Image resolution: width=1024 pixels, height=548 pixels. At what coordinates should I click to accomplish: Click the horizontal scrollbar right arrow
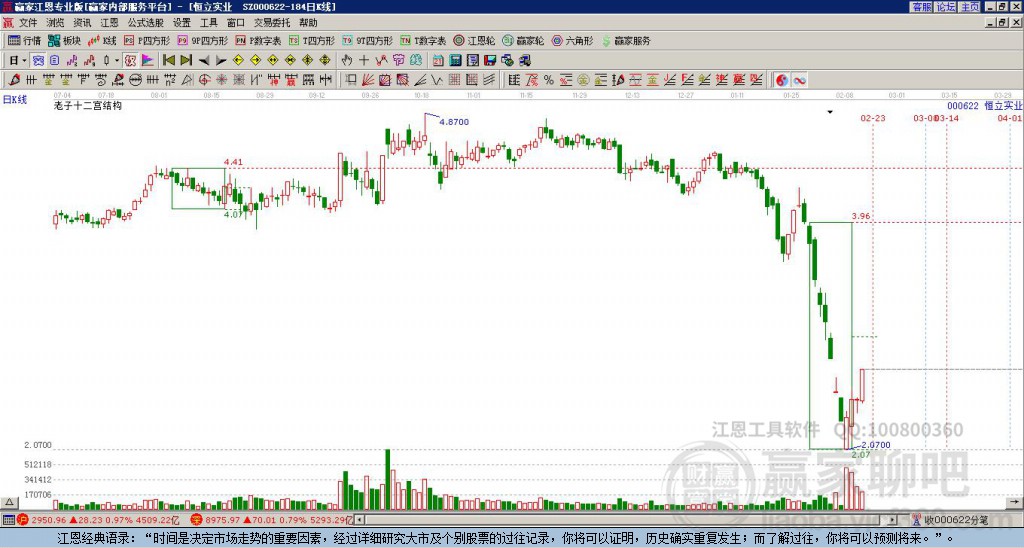[893, 520]
